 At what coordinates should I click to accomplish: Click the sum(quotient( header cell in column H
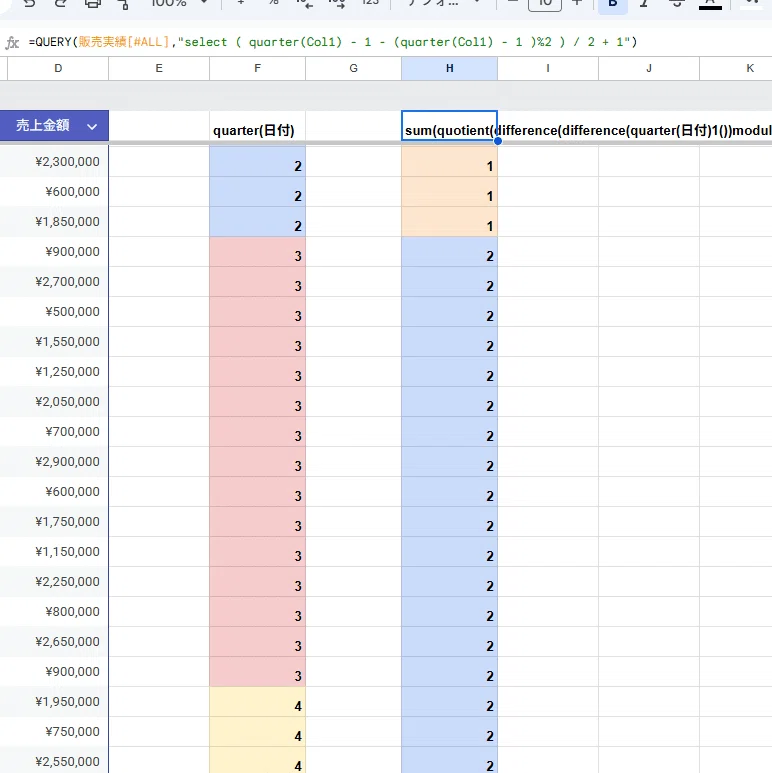coord(450,126)
